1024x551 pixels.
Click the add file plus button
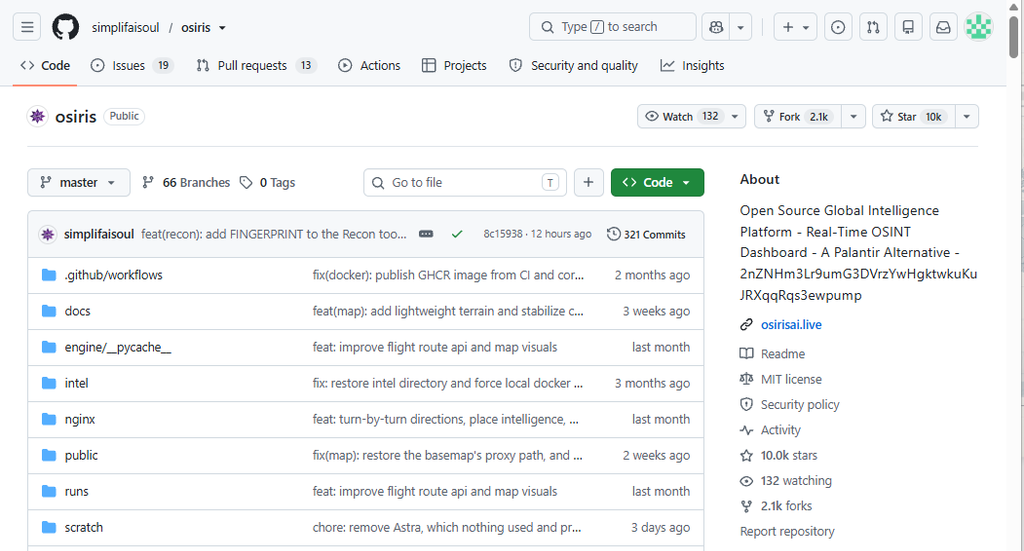(588, 182)
